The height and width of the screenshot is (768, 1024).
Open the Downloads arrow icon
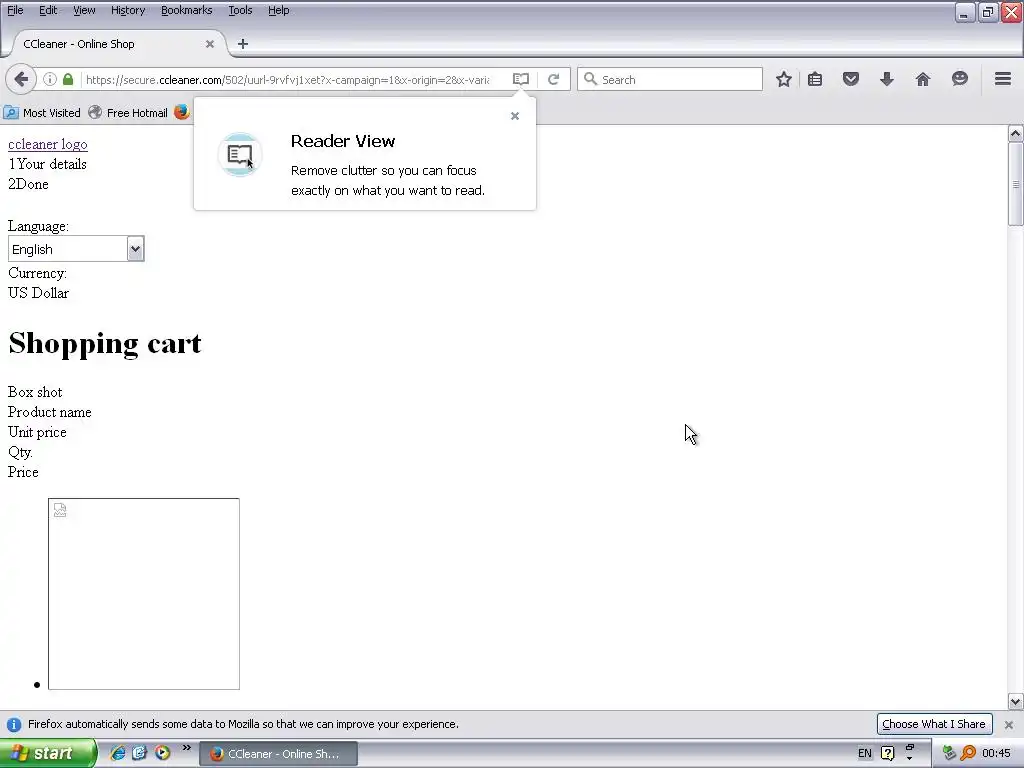pyautogui.click(x=887, y=80)
